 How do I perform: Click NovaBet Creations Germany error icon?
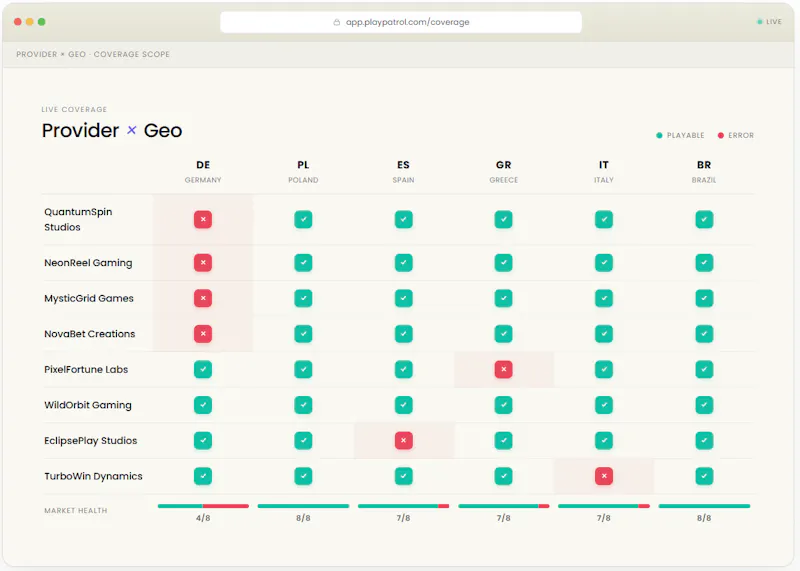[x=203, y=334]
